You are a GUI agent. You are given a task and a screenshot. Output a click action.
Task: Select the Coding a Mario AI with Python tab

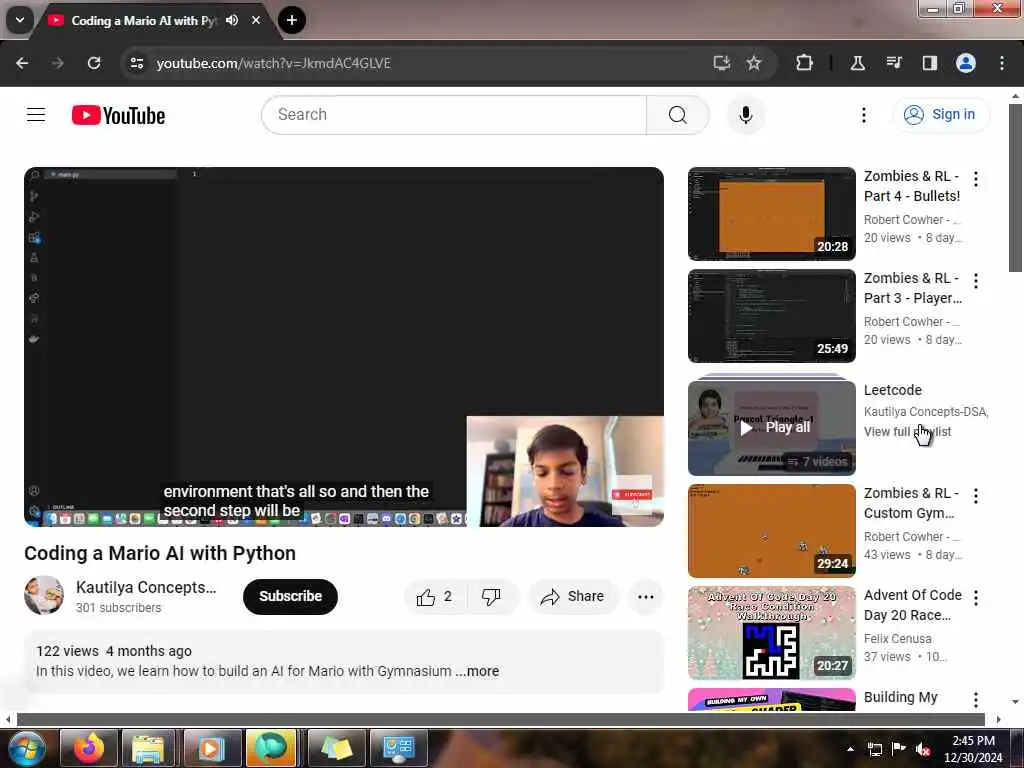[142, 21]
